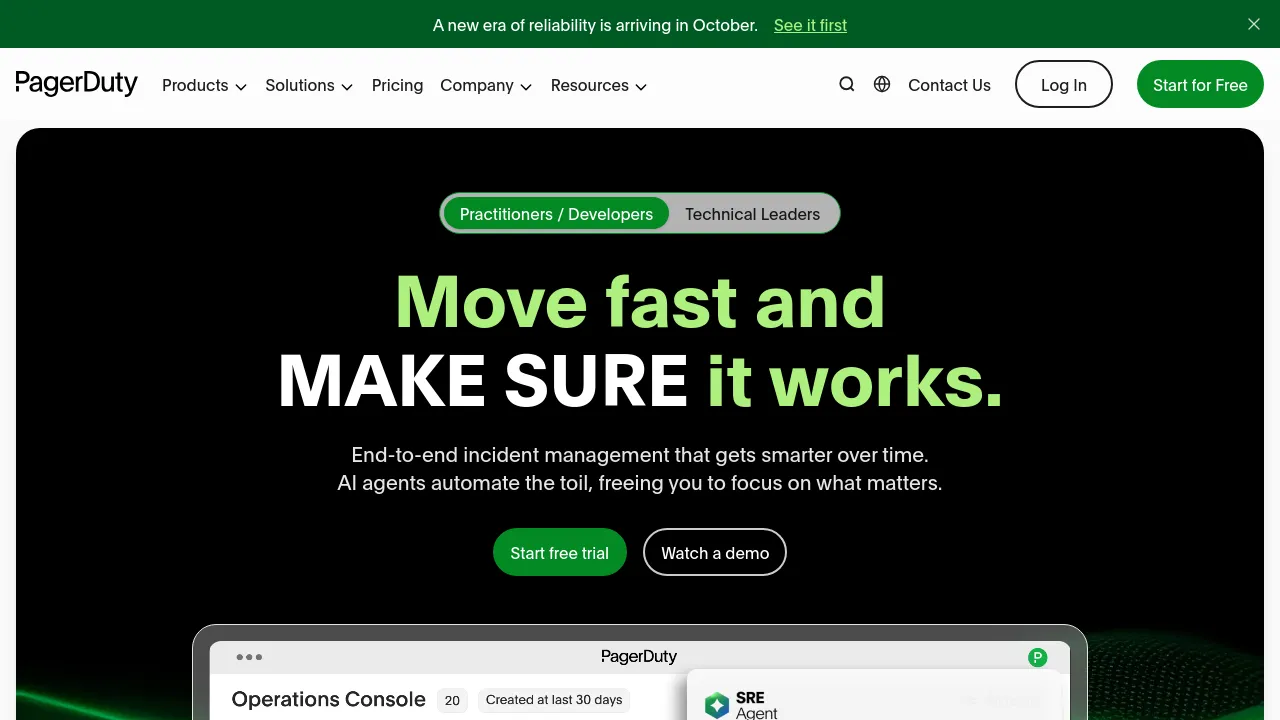The image size is (1280, 720).
Task: Click the "A new era of reliability" banner text
Action: (x=595, y=25)
